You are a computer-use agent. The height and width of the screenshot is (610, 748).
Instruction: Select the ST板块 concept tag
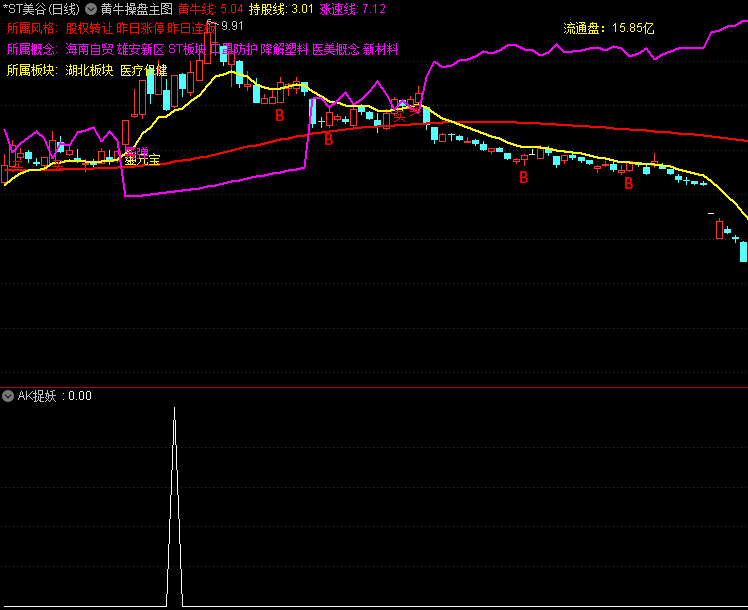tap(187, 49)
